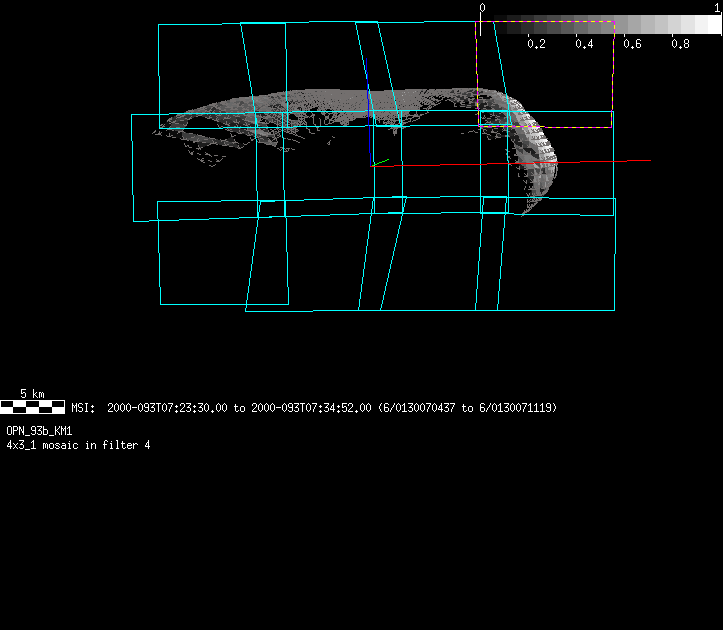Select the top-left cyan mosaic frame

click(x=200, y=70)
